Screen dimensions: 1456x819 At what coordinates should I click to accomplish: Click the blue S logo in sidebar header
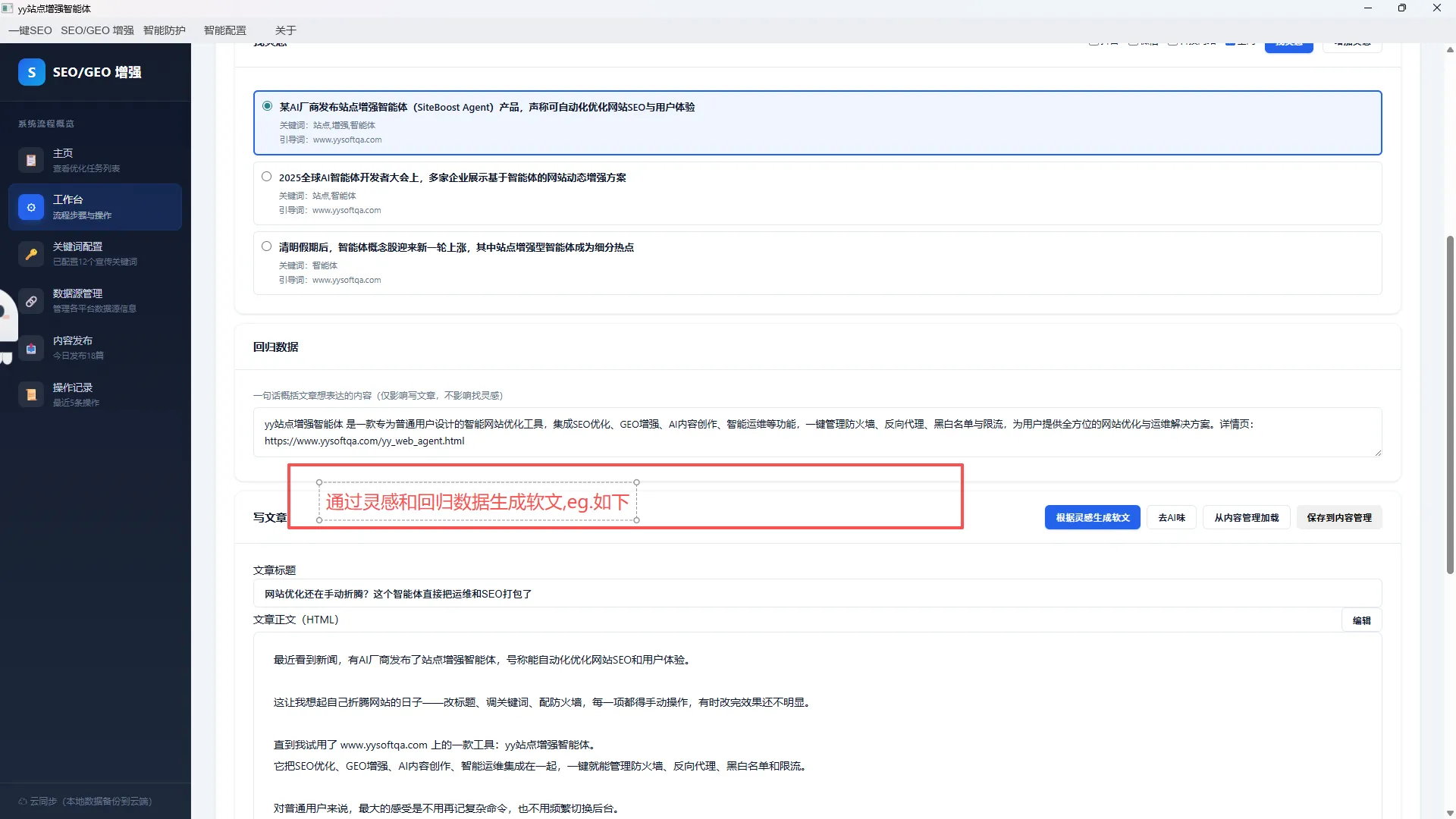pyautogui.click(x=31, y=72)
